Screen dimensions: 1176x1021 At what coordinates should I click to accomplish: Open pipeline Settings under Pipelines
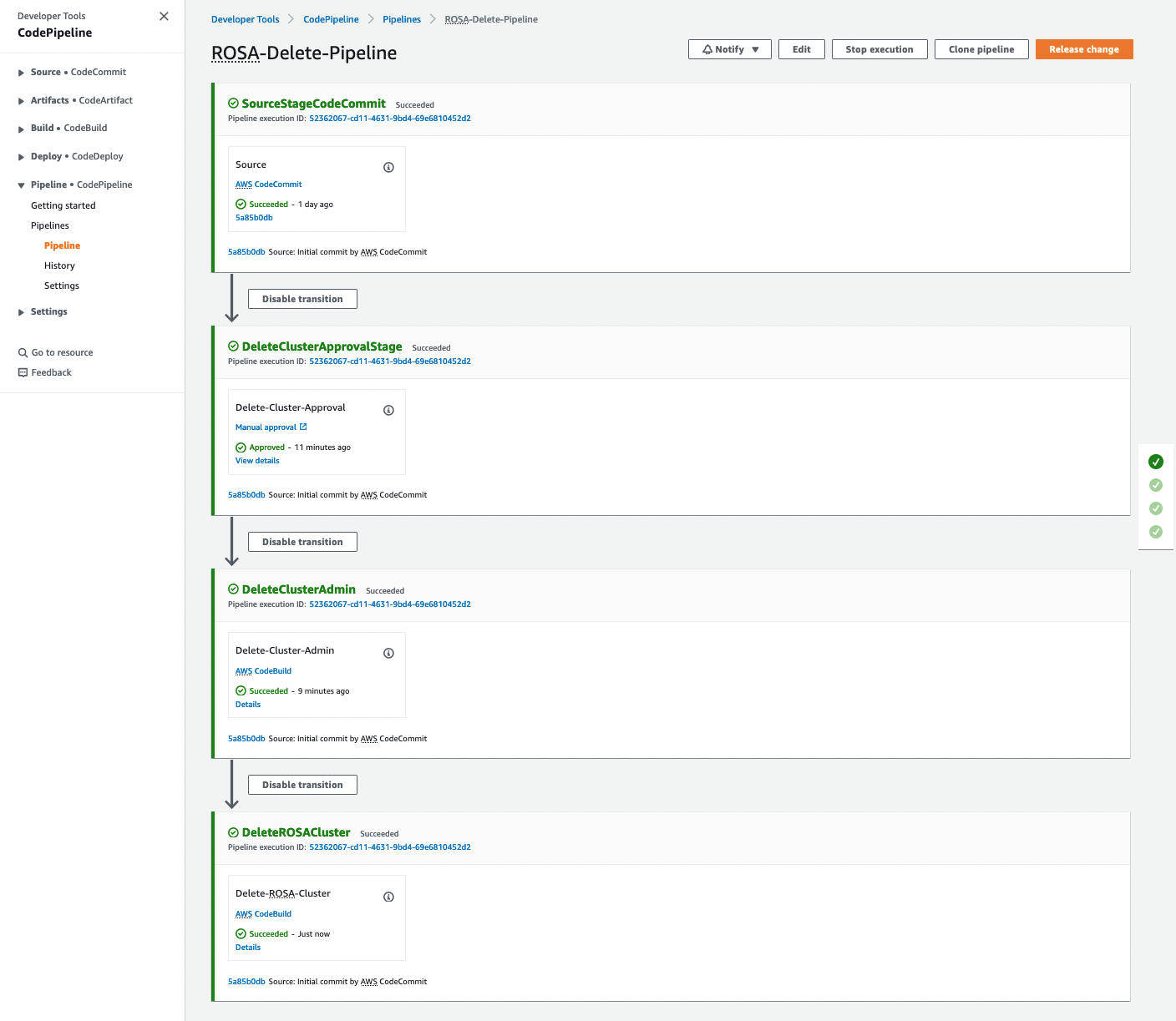62,286
